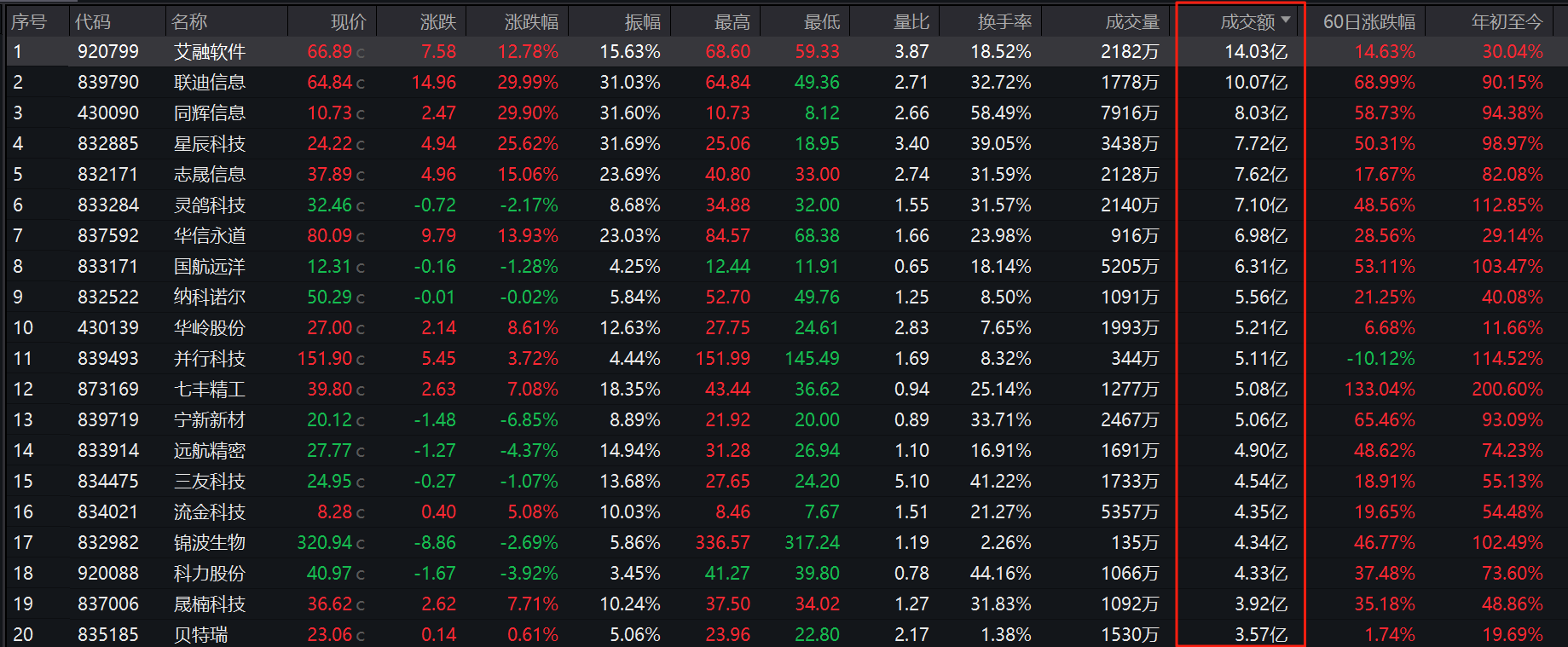Select stock 流金科技

point(210,512)
